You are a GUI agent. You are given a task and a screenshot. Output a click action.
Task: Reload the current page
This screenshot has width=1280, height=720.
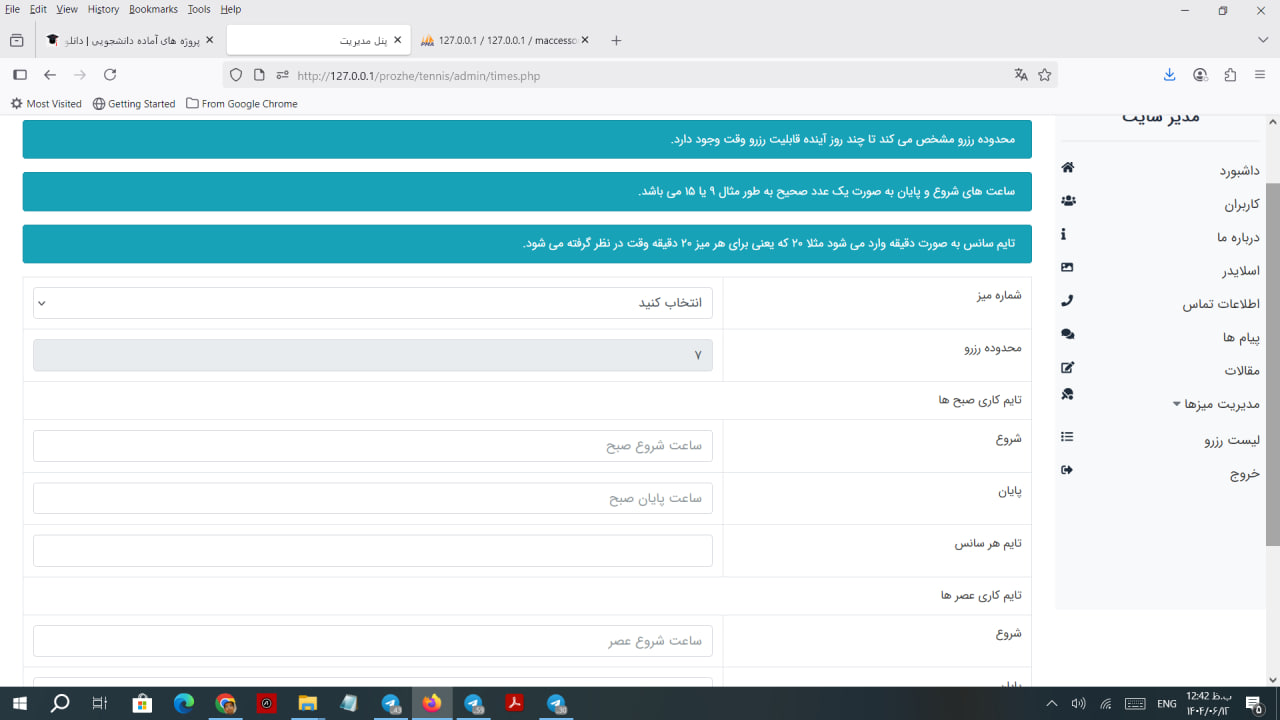110,75
